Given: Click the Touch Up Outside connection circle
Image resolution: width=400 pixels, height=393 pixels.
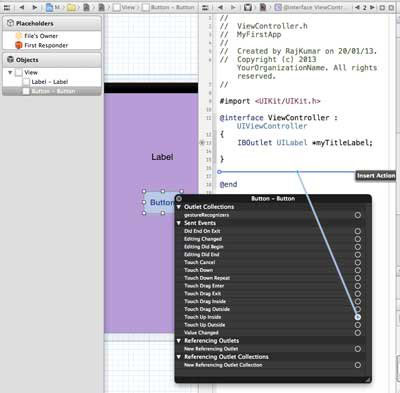Looking at the screenshot, I should pyautogui.click(x=358, y=325).
